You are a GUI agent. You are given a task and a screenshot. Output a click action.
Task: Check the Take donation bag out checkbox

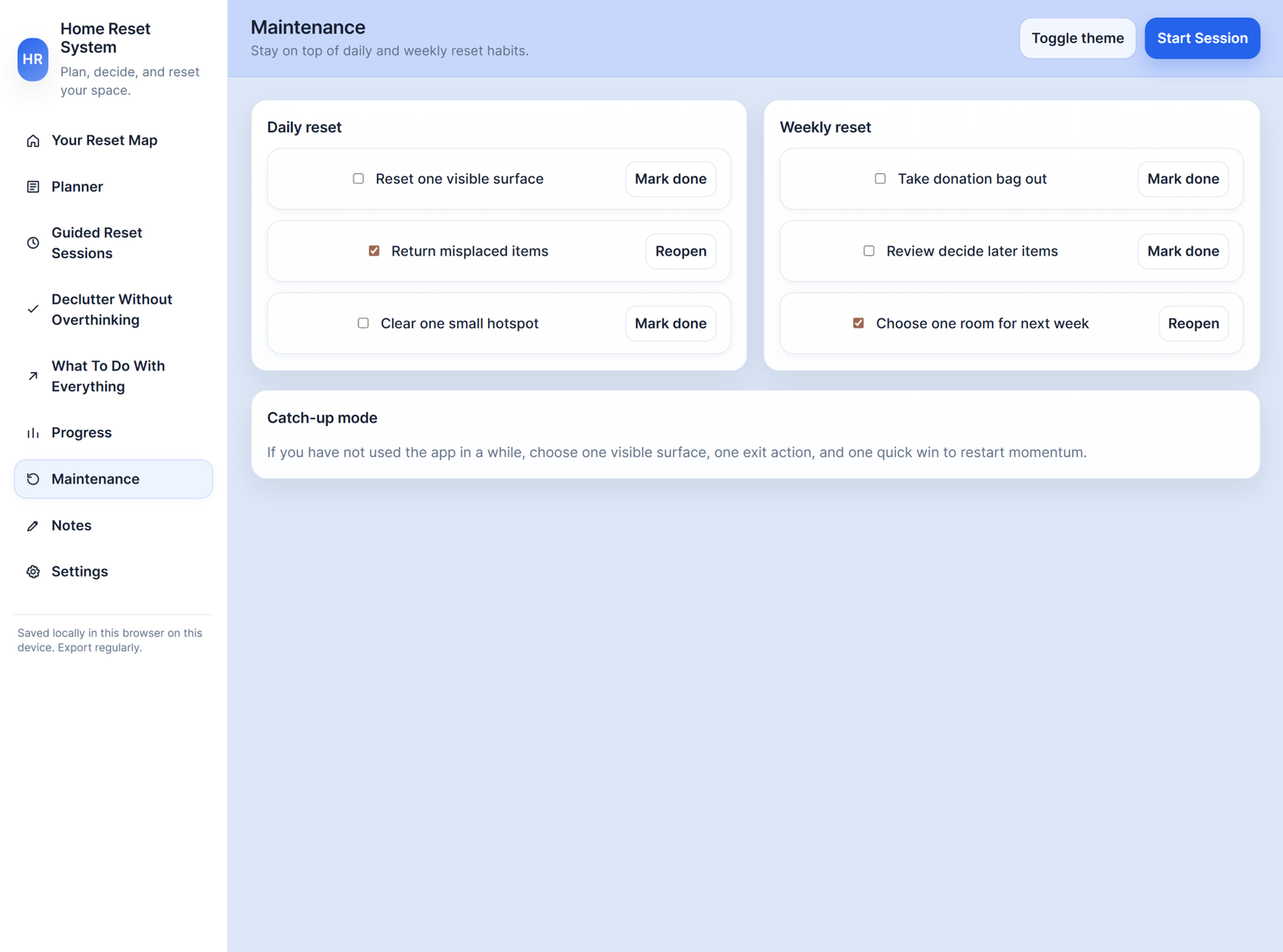[880, 179]
